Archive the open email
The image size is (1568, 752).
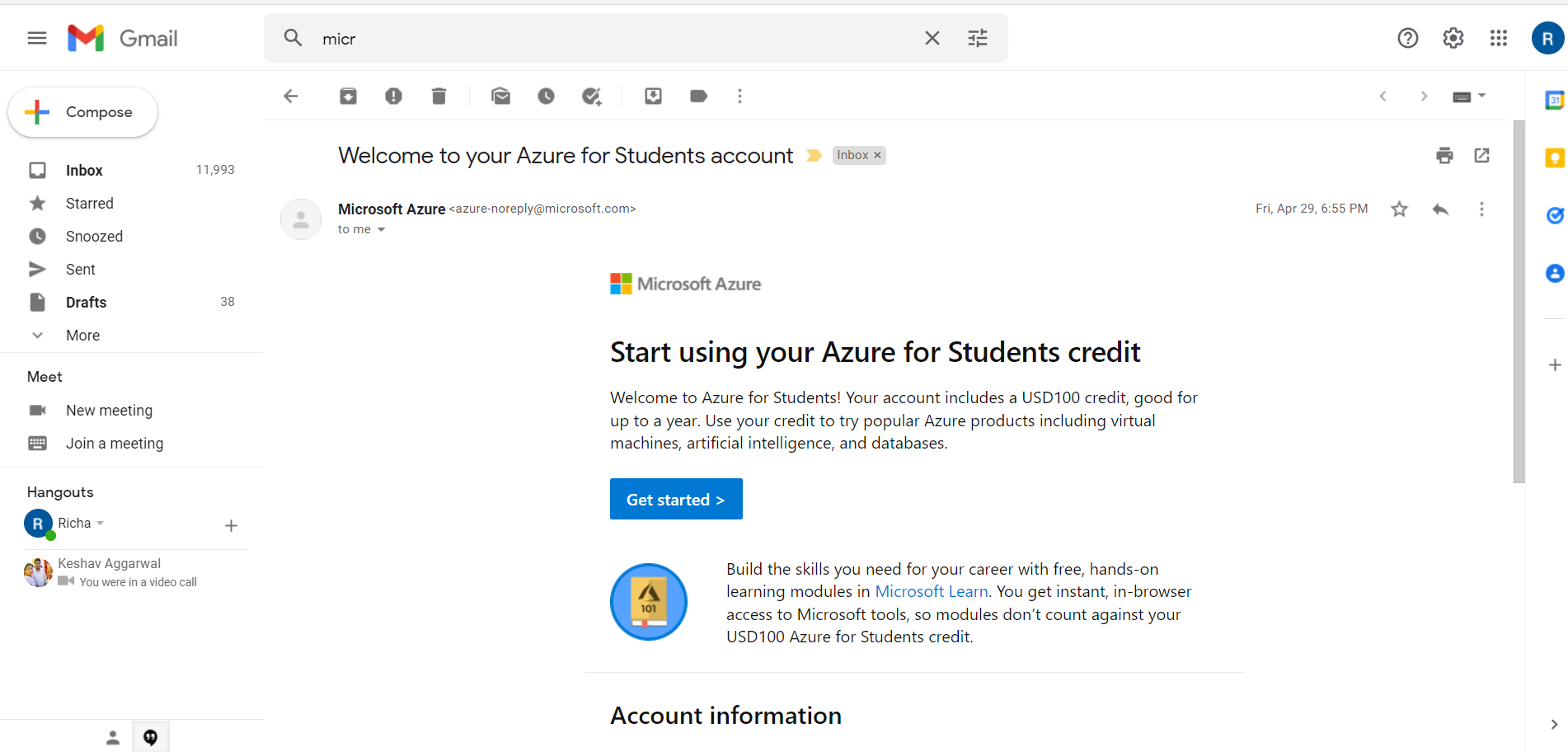(348, 96)
